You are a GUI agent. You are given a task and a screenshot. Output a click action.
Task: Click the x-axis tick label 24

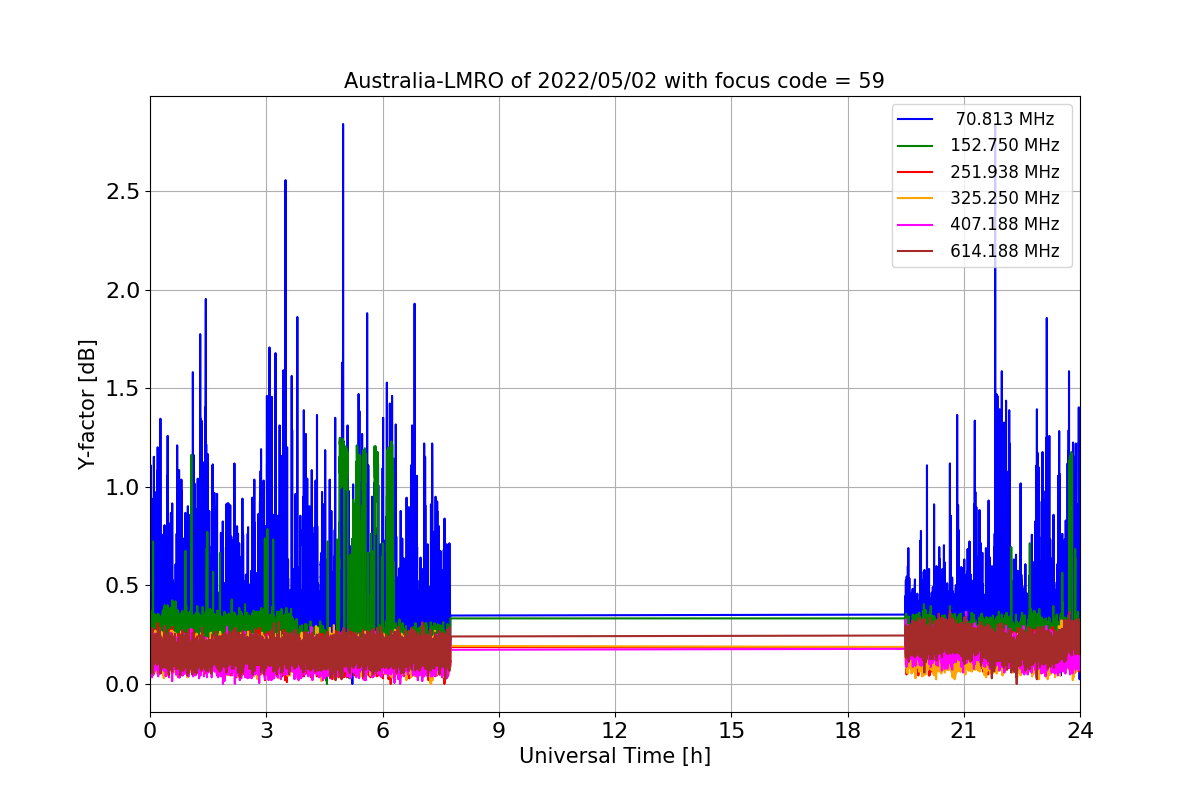(1080, 731)
